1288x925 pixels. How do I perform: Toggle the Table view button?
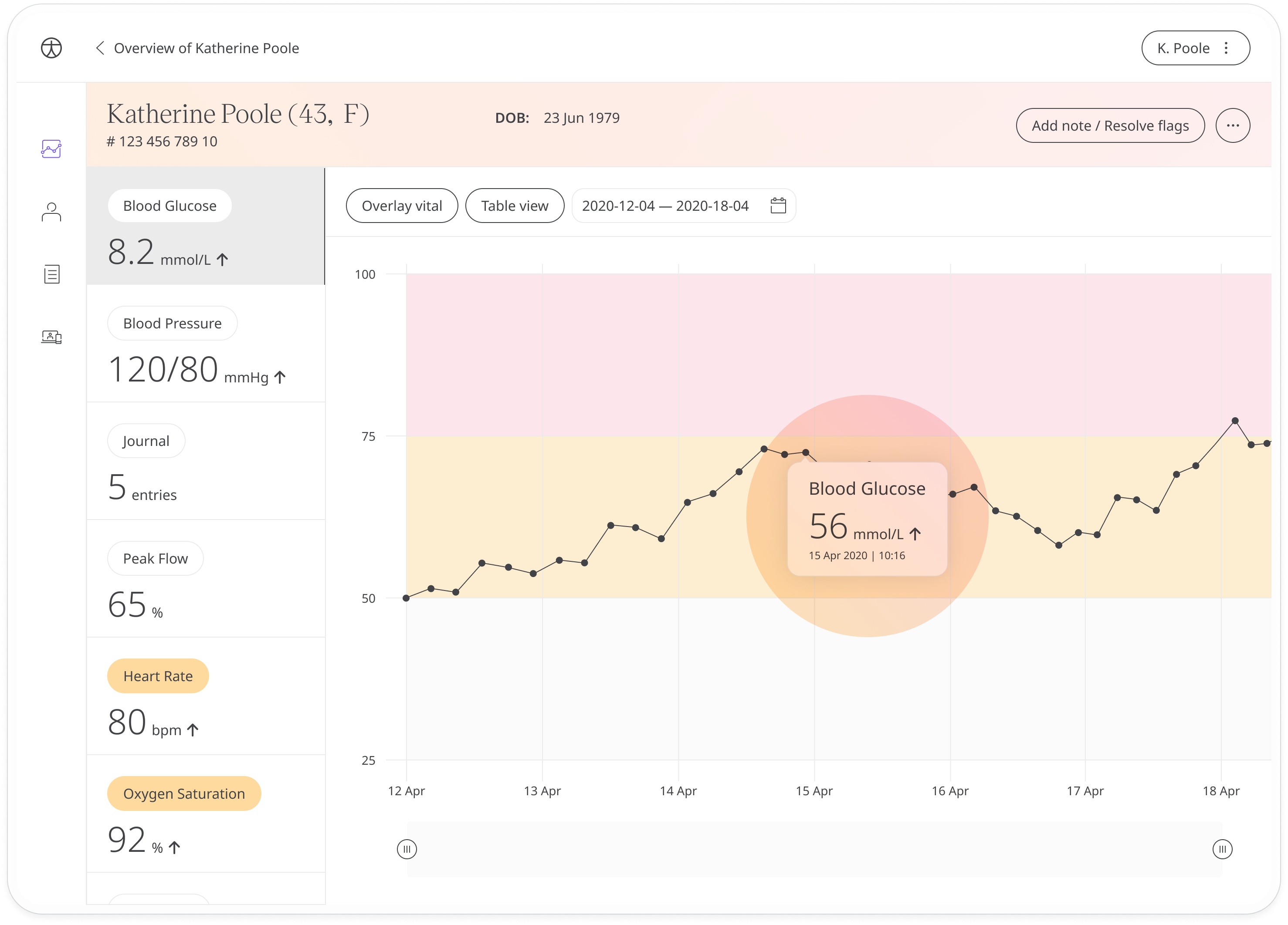tap(515, 206)
